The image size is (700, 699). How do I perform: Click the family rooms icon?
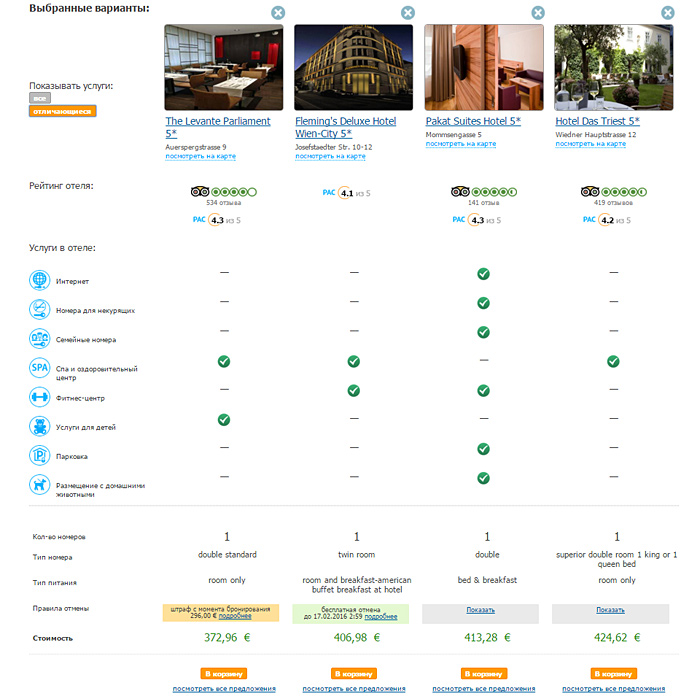(39, 338)
